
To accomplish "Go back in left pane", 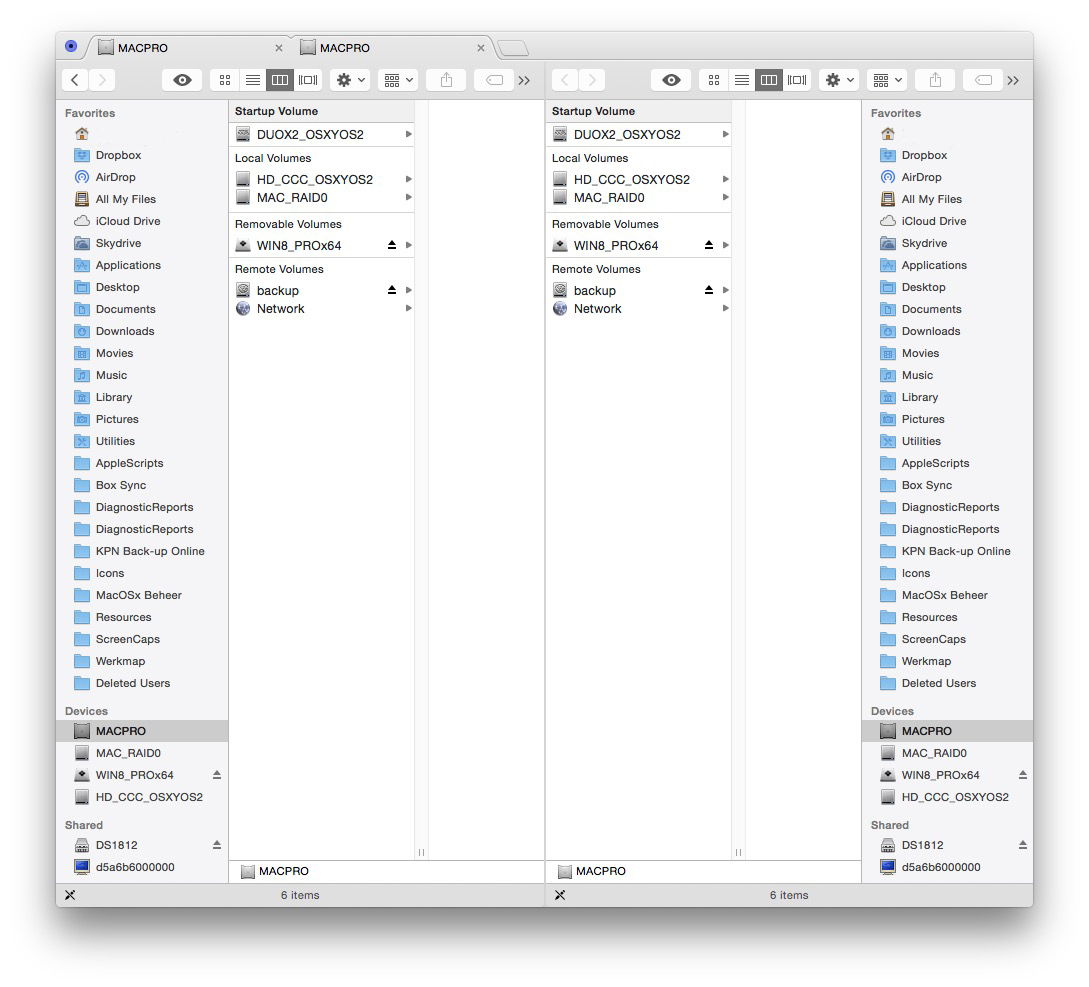I will click(75, 81).
